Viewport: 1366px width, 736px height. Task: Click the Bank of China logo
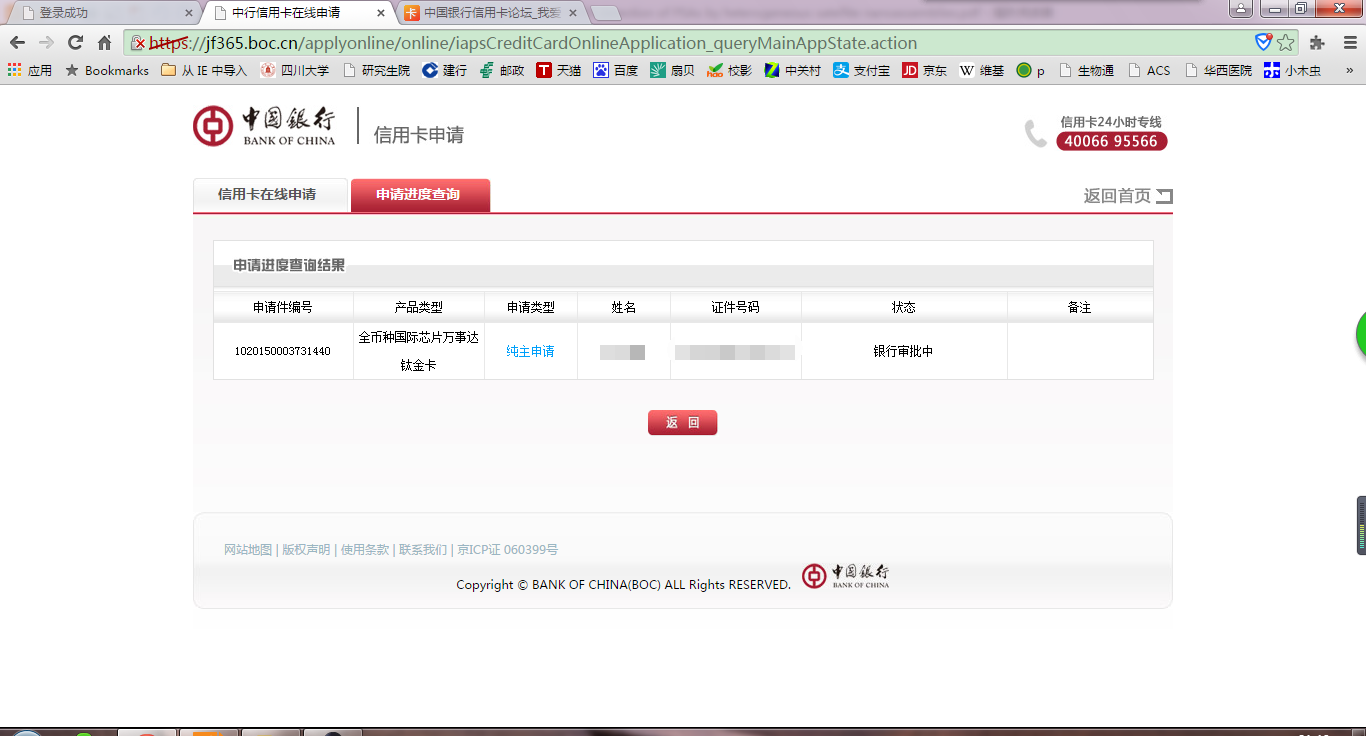click(x=214, y=126)
